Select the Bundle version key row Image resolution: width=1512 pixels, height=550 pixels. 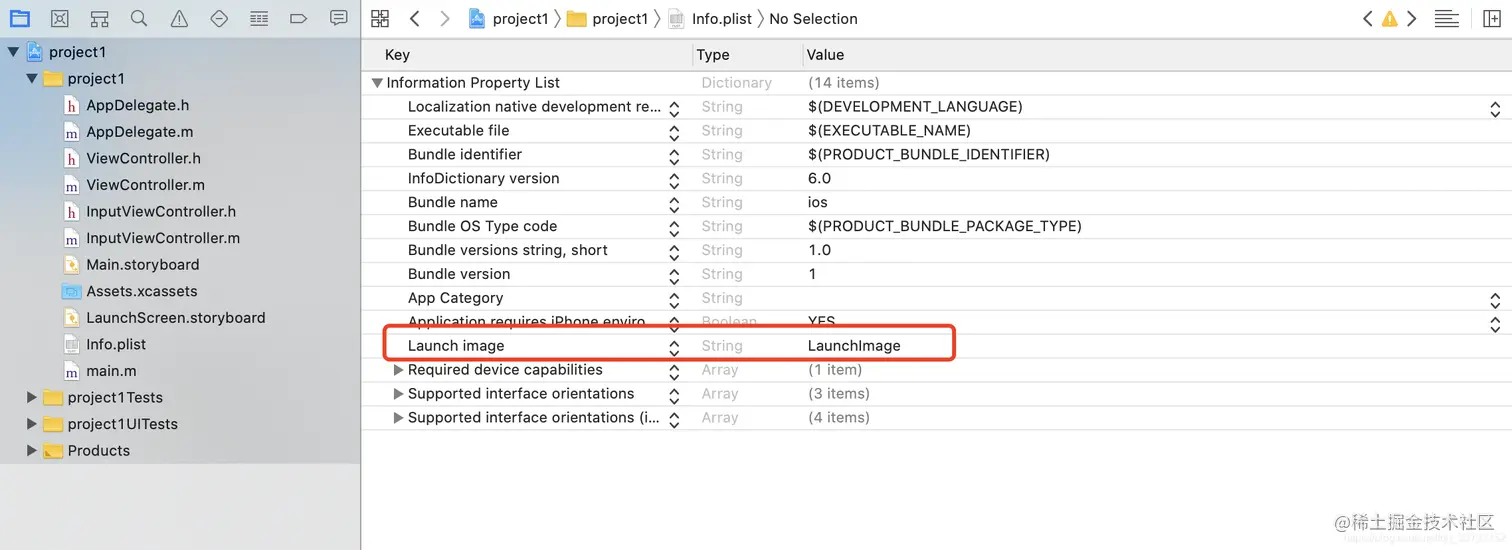936,274
